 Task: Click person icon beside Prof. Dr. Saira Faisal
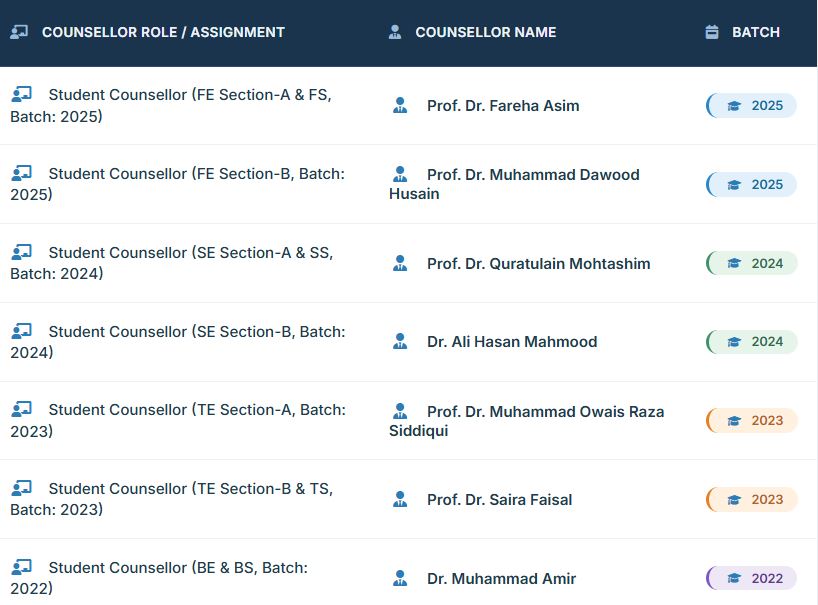(400, 499)
